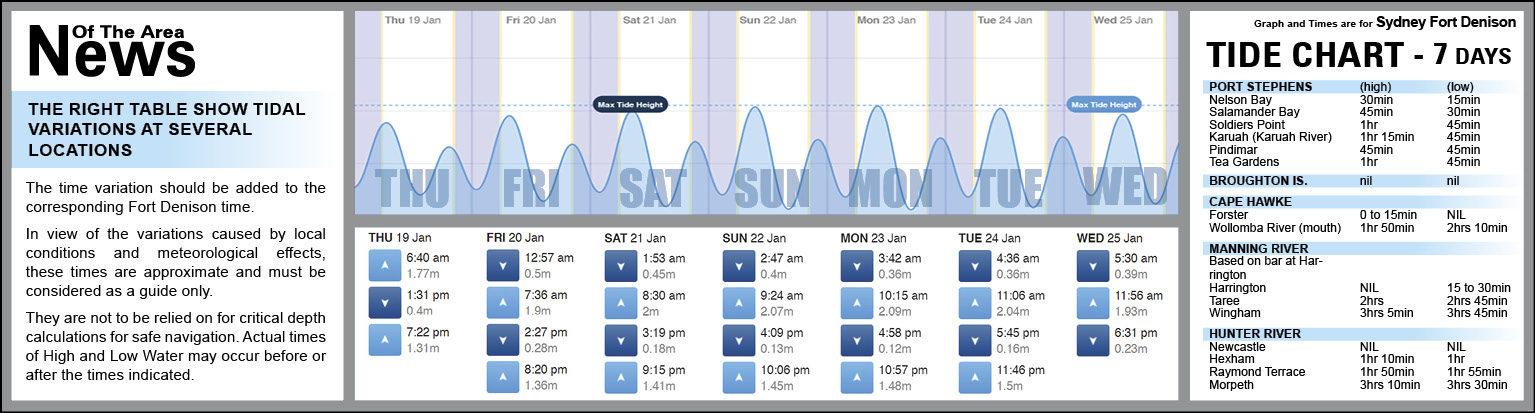The width and height of the screenshot is (1535, 413).
Task: Select the HUNTER RIVER section header
Action: 1254,333
